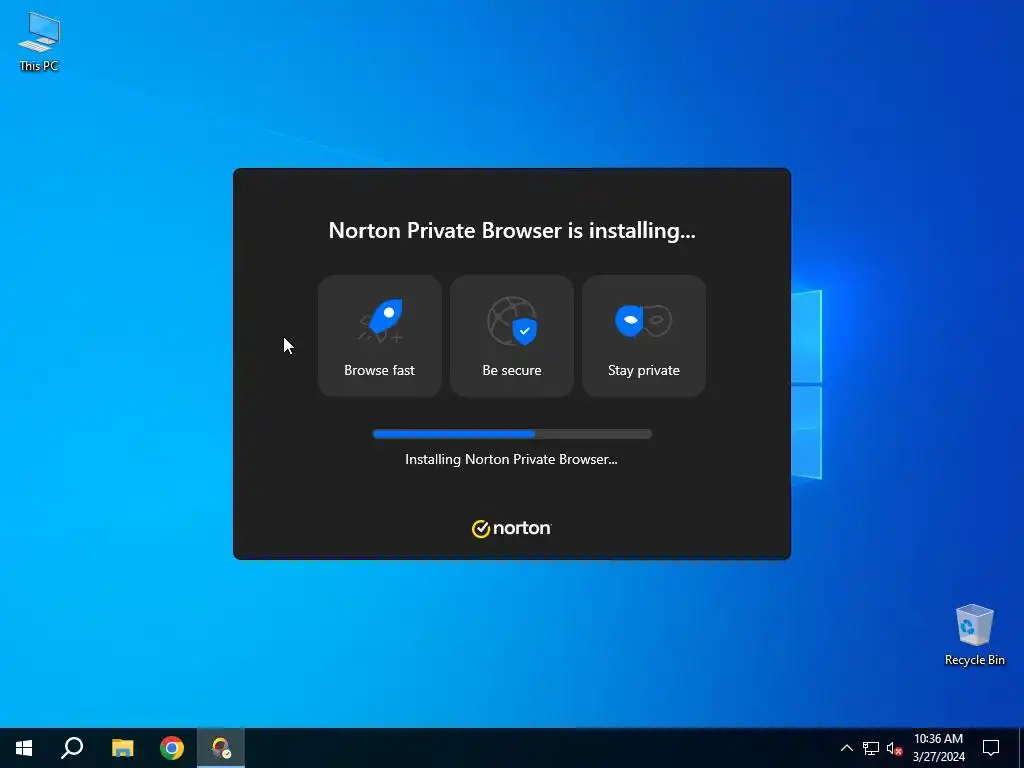Click the 'Norton Private Browser is installing...' heading
Viewport: 1024px width, 768px height.
pos(512,231)
